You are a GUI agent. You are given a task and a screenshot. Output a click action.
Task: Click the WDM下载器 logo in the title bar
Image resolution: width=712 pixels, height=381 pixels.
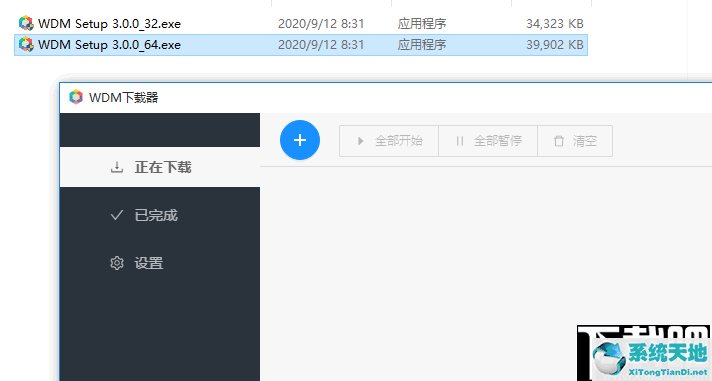(76, 97)
